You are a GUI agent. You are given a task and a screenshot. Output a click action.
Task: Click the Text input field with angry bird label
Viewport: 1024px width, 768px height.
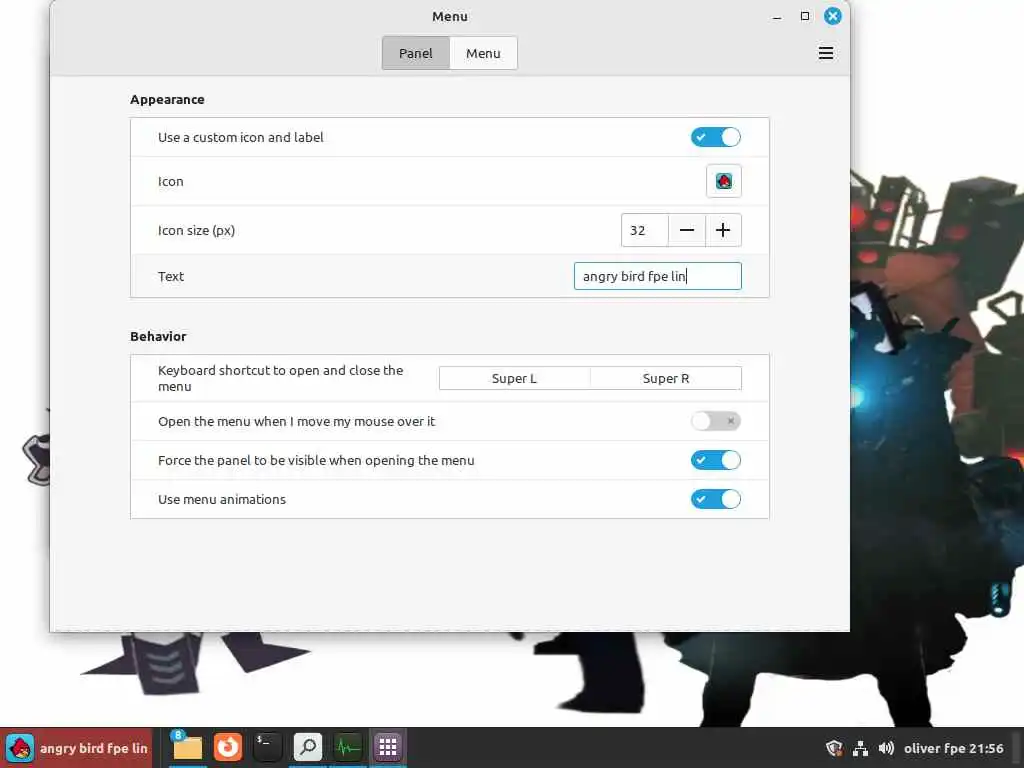pyautogui.click(x=658, y=276)
